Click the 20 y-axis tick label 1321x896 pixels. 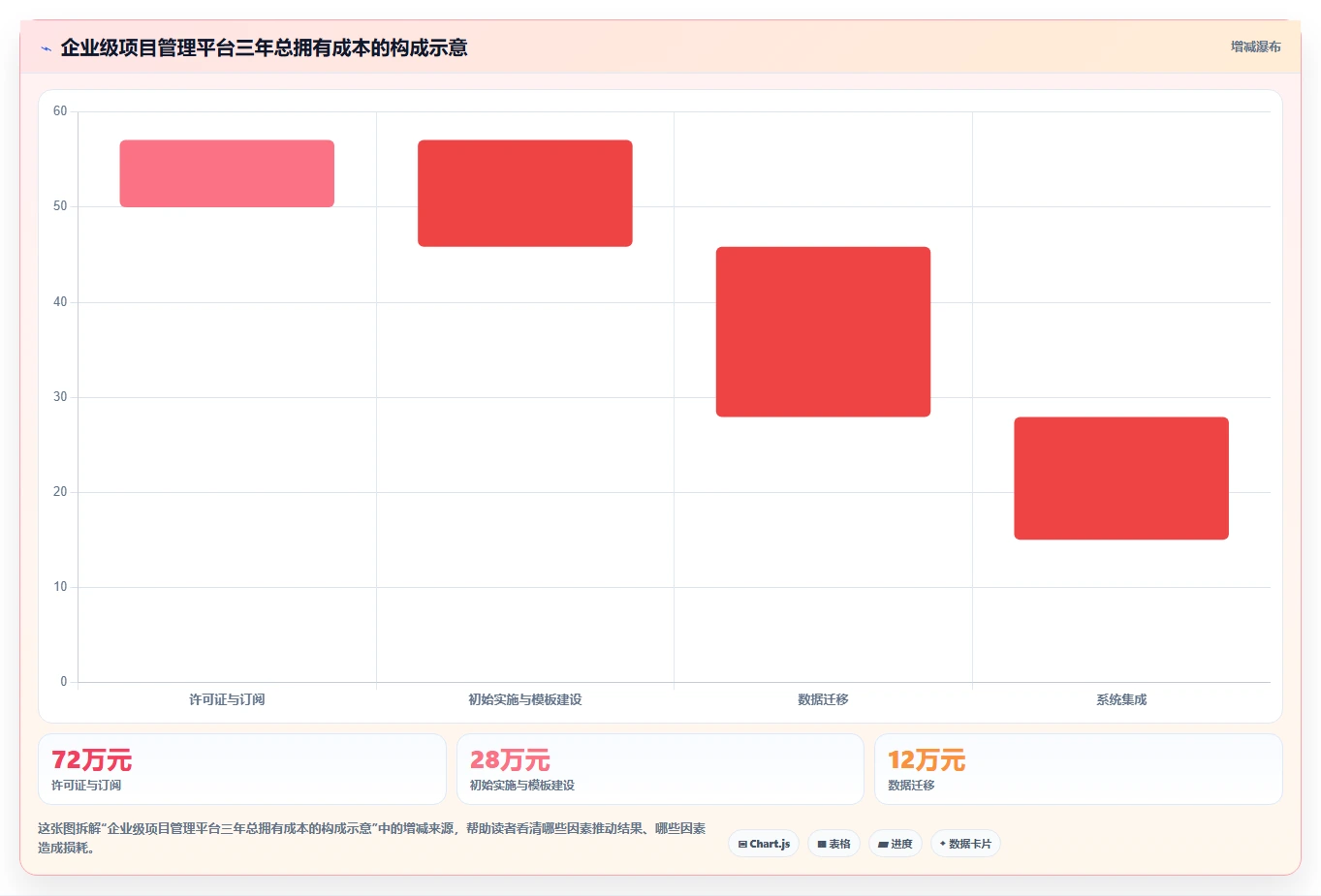click(x=60, y=492)
